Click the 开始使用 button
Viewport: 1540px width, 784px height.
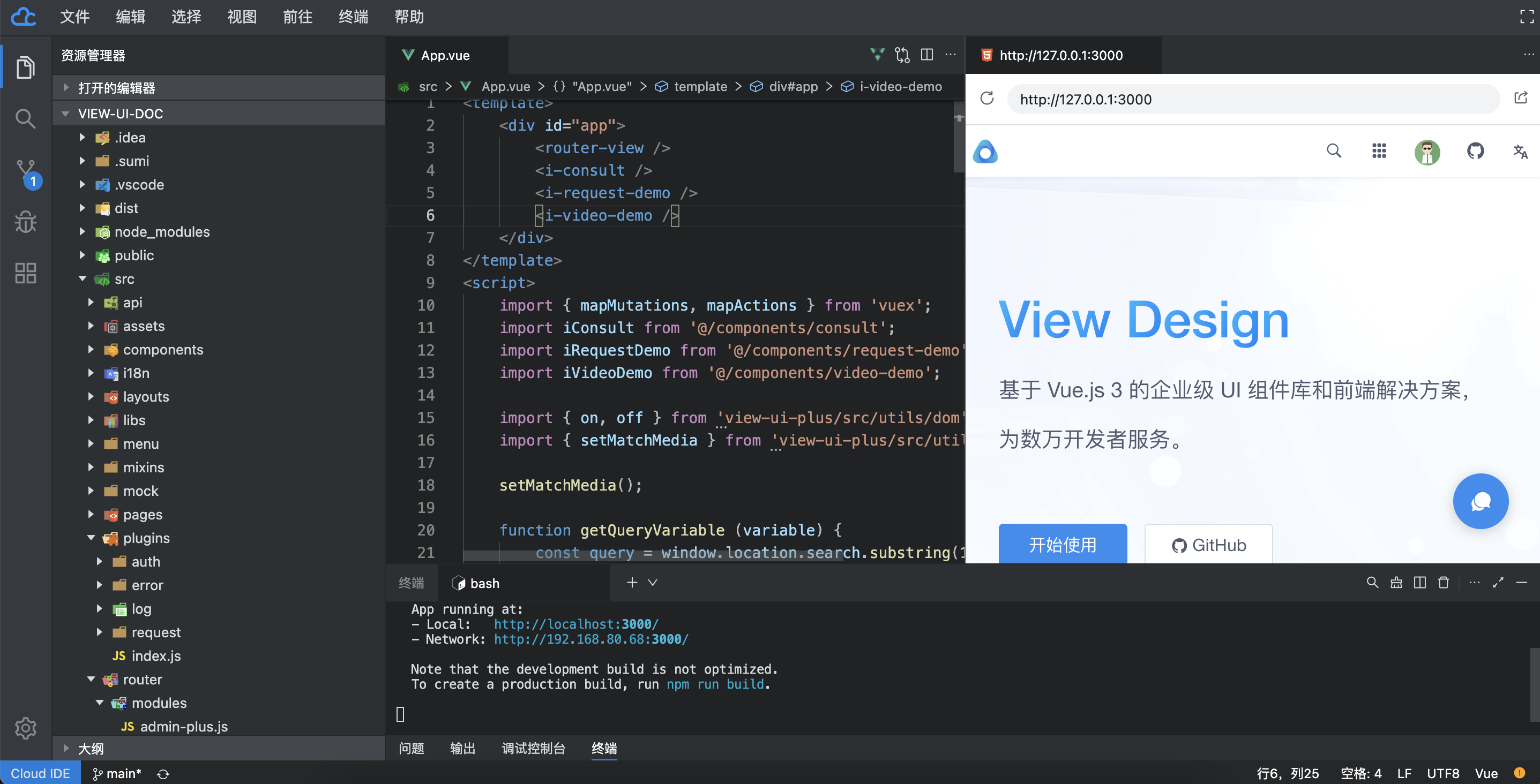click(x=1063, y=545)
